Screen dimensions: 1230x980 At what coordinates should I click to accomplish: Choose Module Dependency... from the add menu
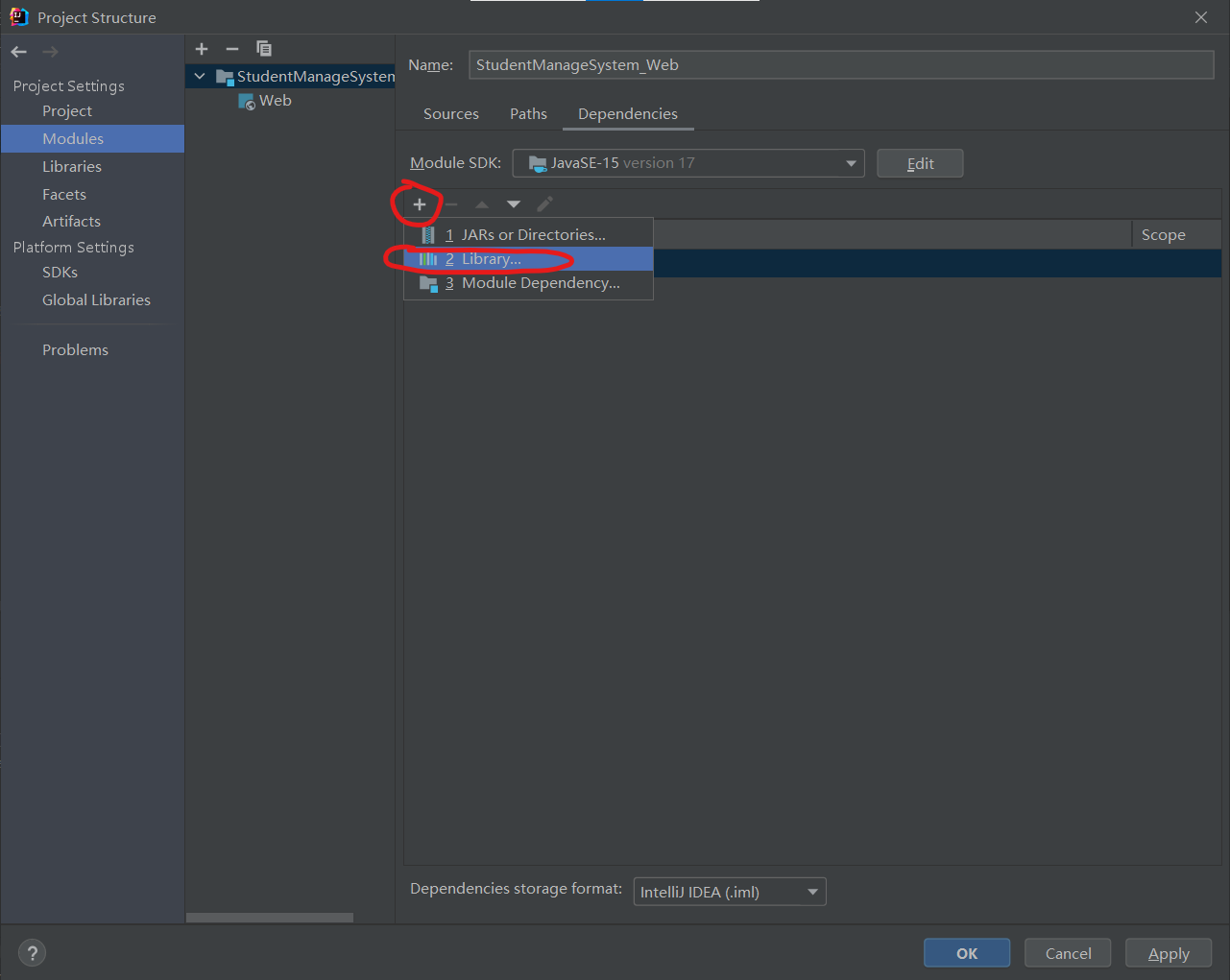(528, 283)
